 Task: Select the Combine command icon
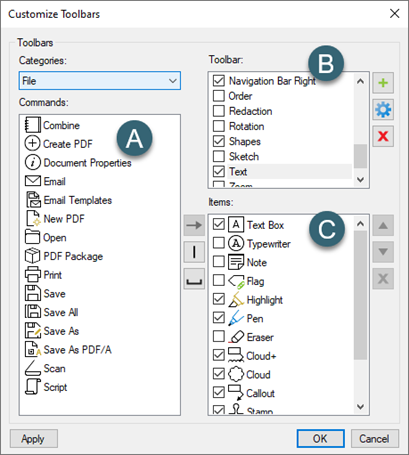pyautogui.click(x=33, y=125)
